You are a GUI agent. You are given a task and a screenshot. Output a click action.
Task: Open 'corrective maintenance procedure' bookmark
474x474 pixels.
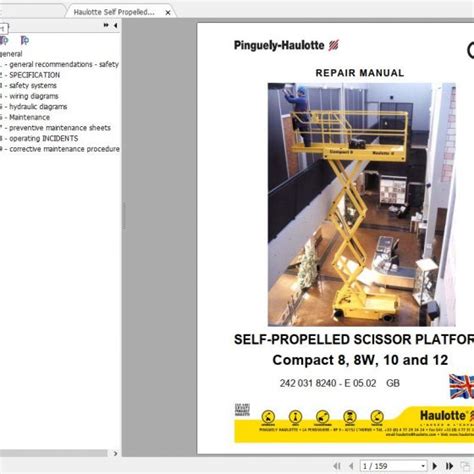[x=64, y=149]
